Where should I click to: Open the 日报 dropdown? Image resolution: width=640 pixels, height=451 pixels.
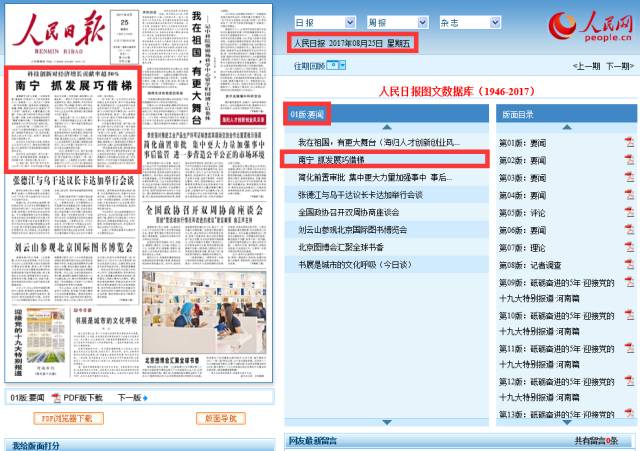pos(325,22)
